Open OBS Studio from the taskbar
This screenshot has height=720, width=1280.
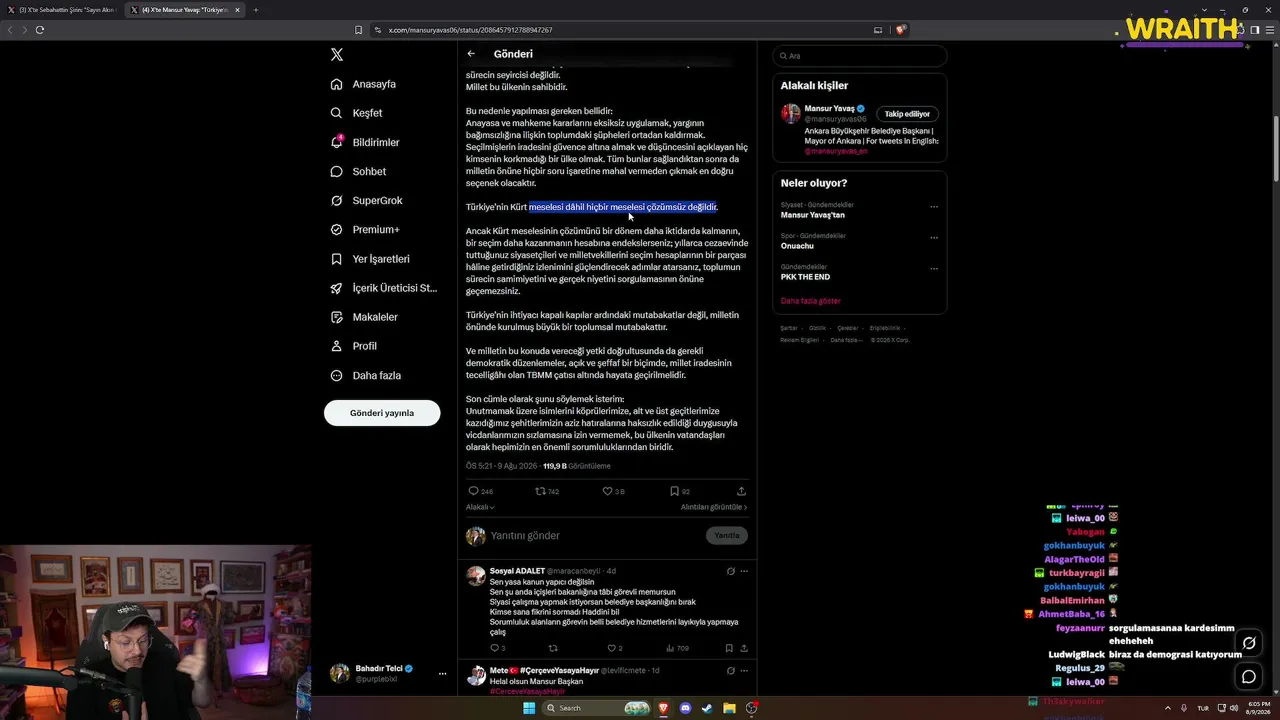tap(752, 708)
